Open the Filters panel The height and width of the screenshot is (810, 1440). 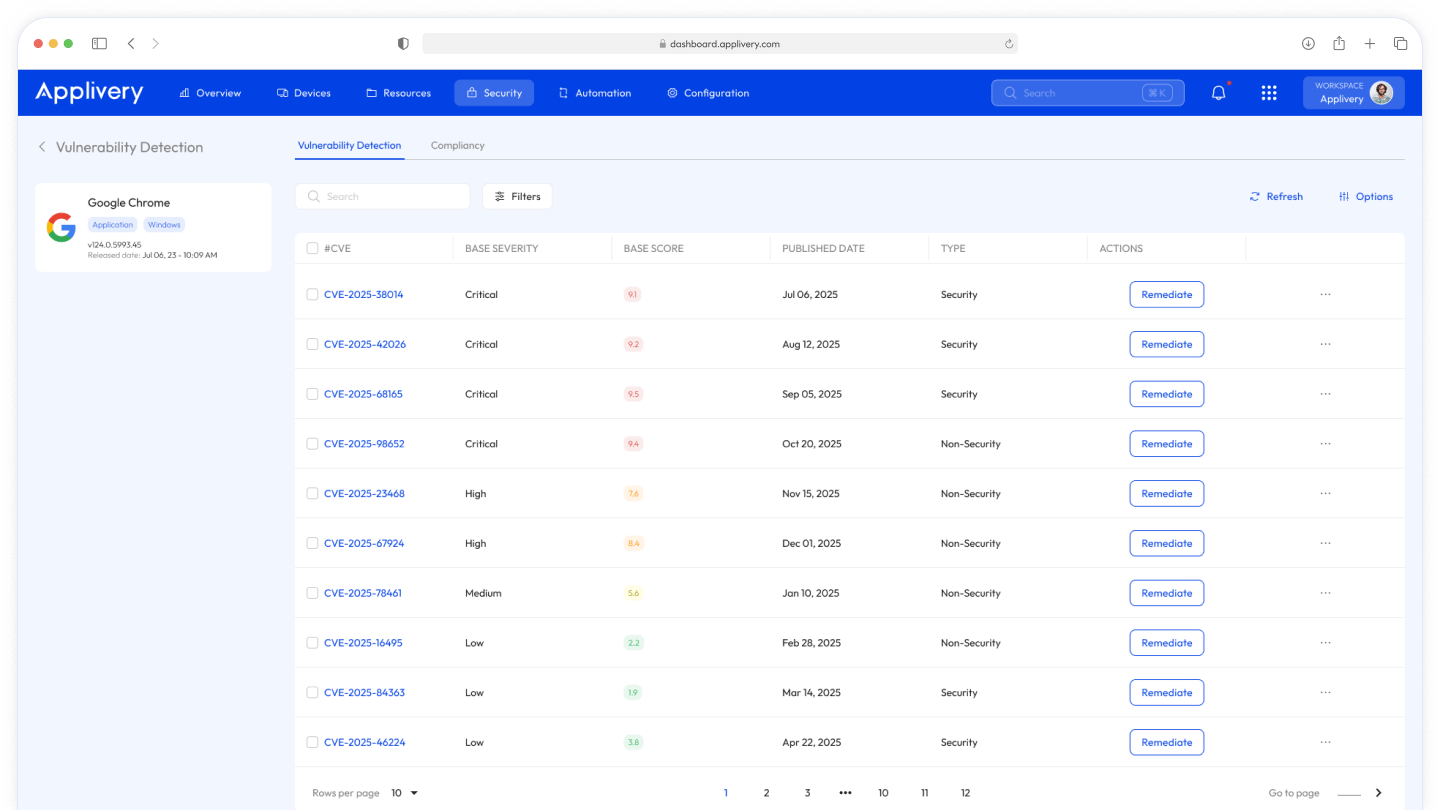click(x=517, y=196)
